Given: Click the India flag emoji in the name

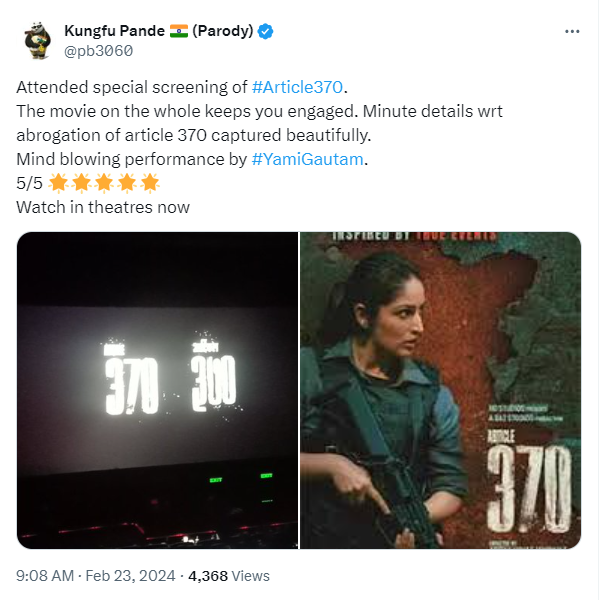Looking at the screenshot, I should pos(179,31).
